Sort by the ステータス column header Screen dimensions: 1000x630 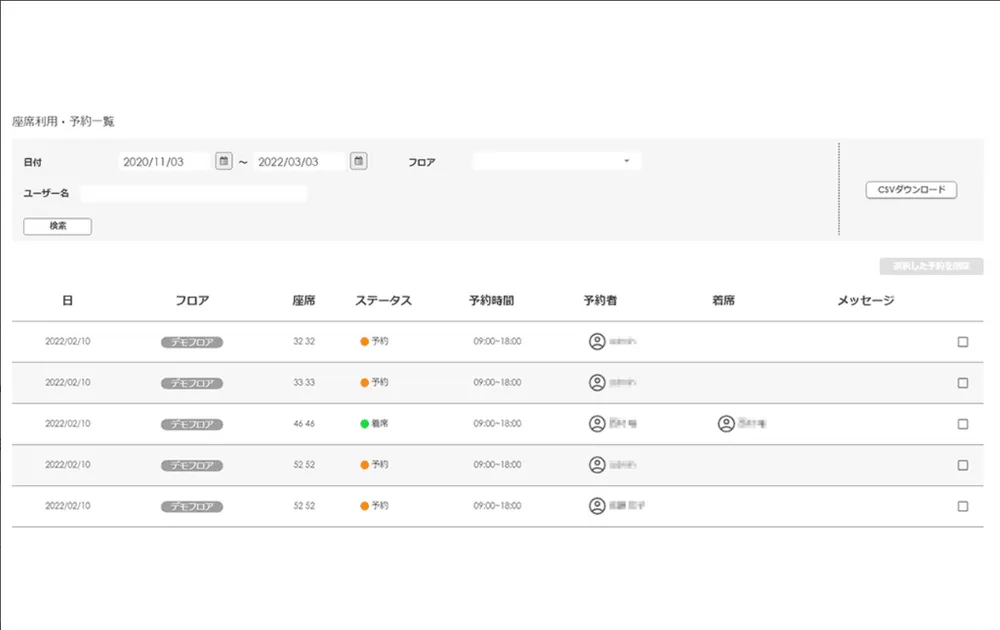click(383, 300)
